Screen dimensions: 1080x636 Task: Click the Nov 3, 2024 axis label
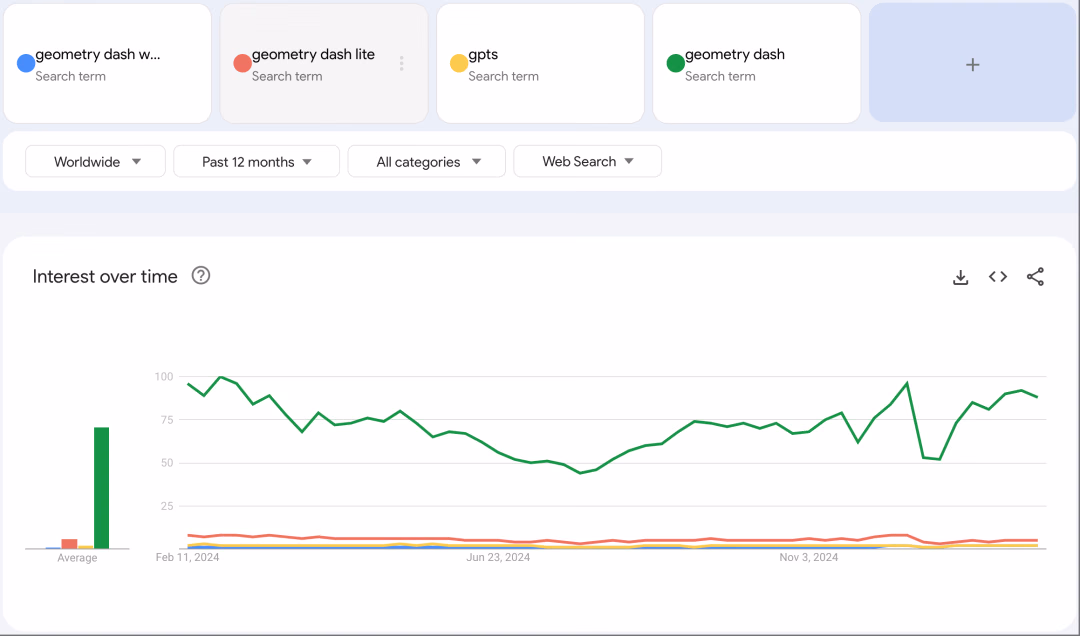[809, 557]
